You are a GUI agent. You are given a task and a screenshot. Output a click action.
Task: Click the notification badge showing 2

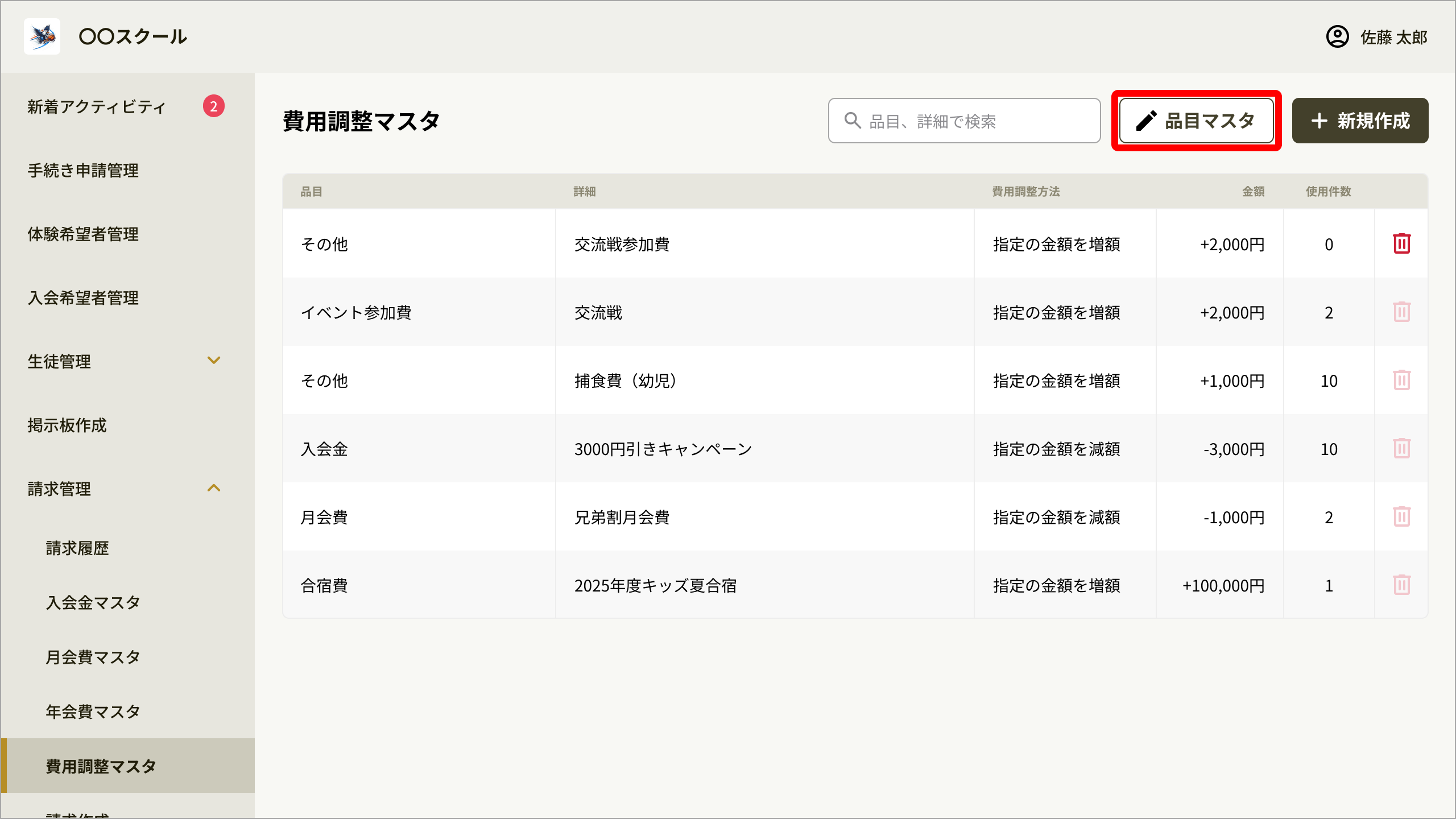pyautogui.click(x=214, y=106)
